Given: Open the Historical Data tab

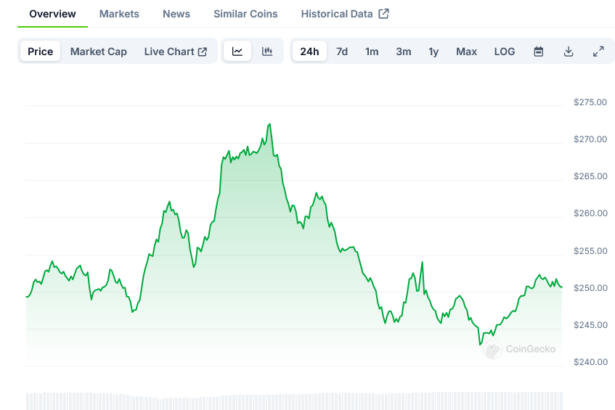Looking at the screenshot, I should pos(345,14).
